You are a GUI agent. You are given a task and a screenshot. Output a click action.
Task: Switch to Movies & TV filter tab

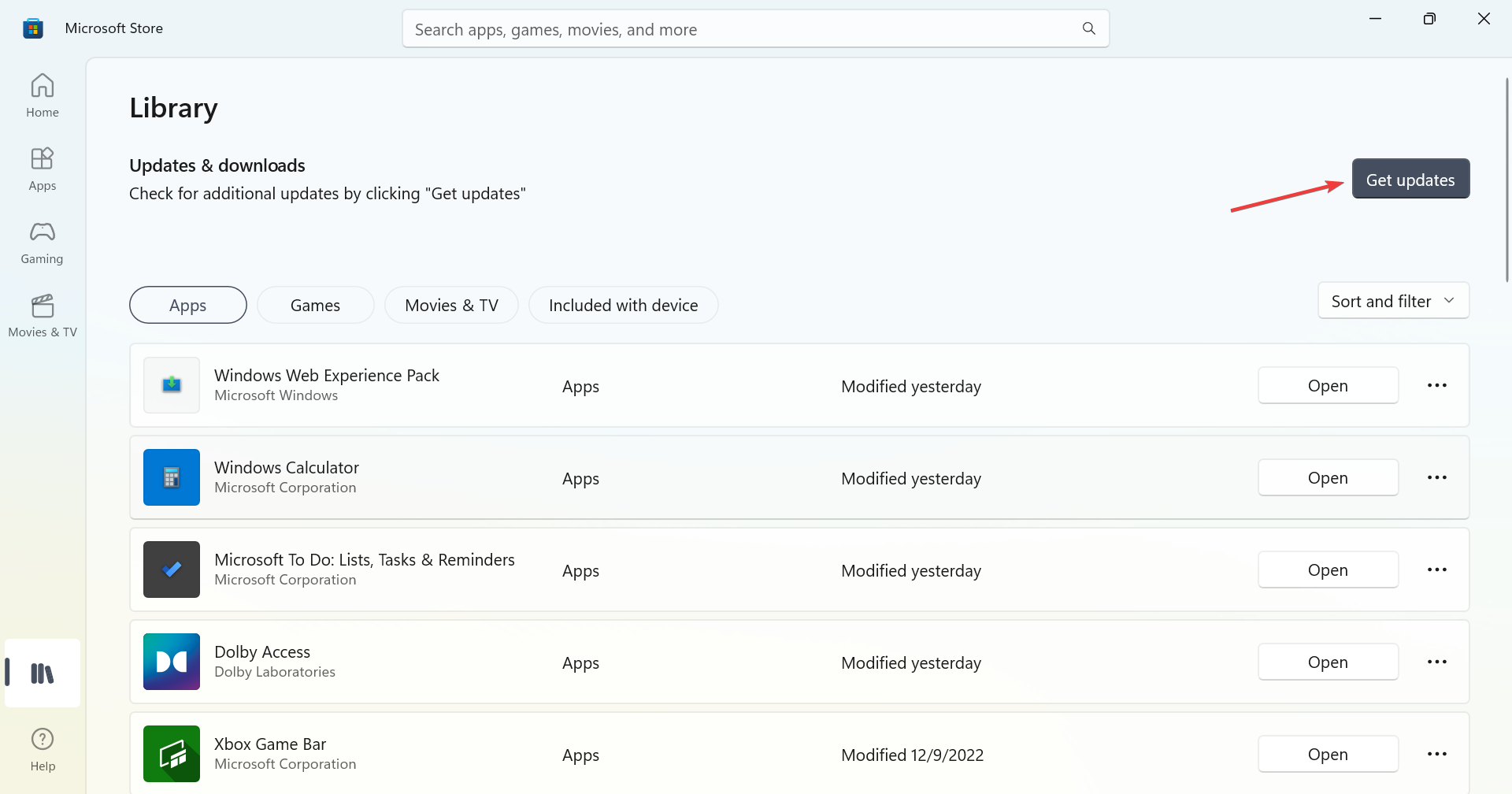coord(451,305)
